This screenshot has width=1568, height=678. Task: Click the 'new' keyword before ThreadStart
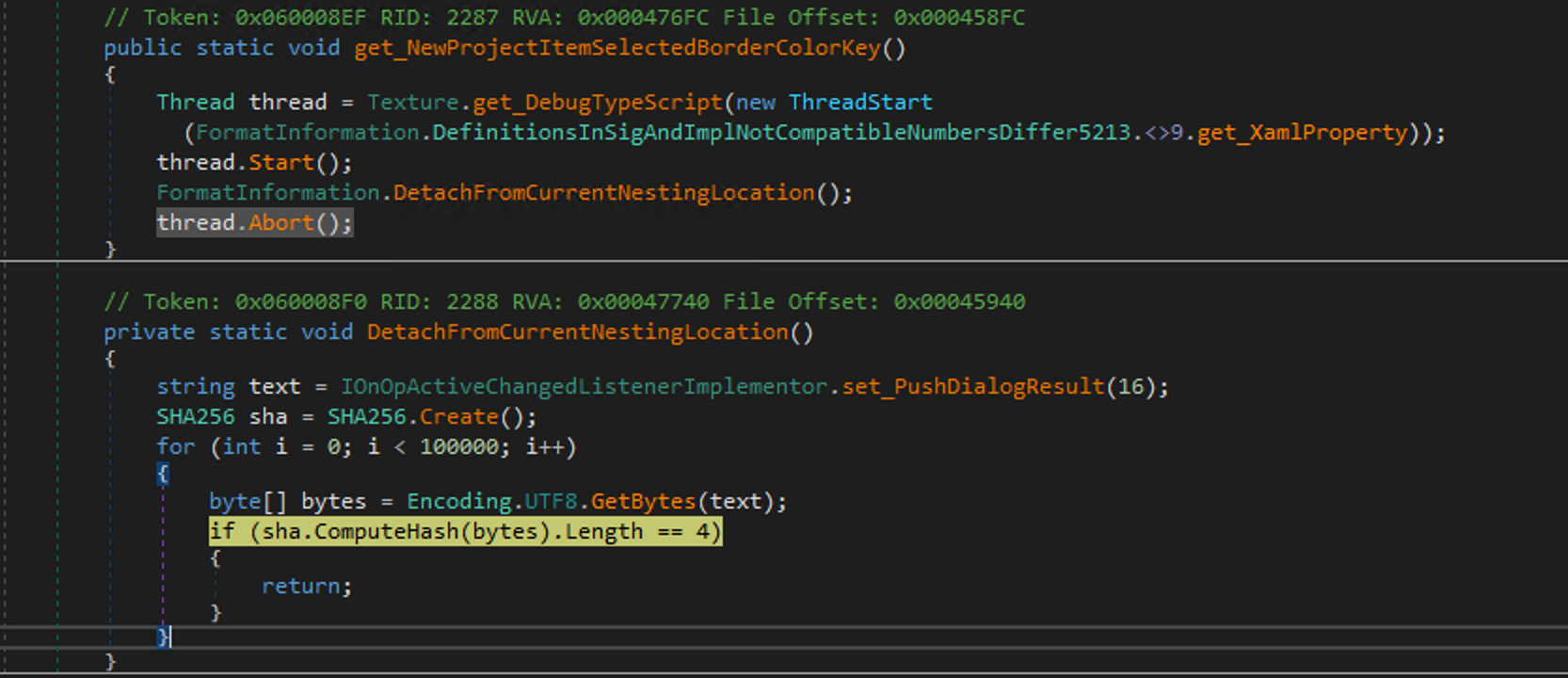(x=756, y=102)
